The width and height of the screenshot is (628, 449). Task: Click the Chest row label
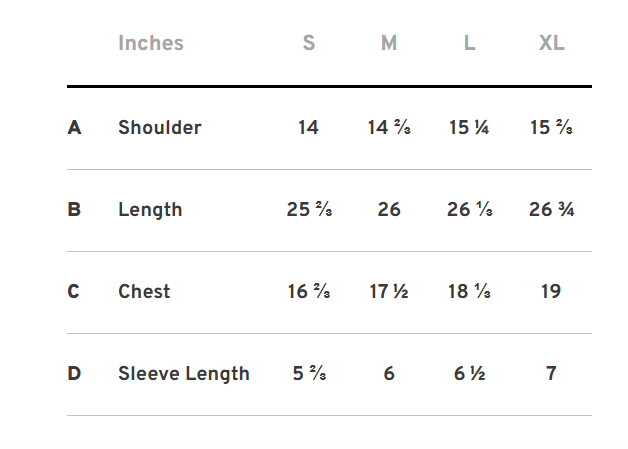pos(144,291)
